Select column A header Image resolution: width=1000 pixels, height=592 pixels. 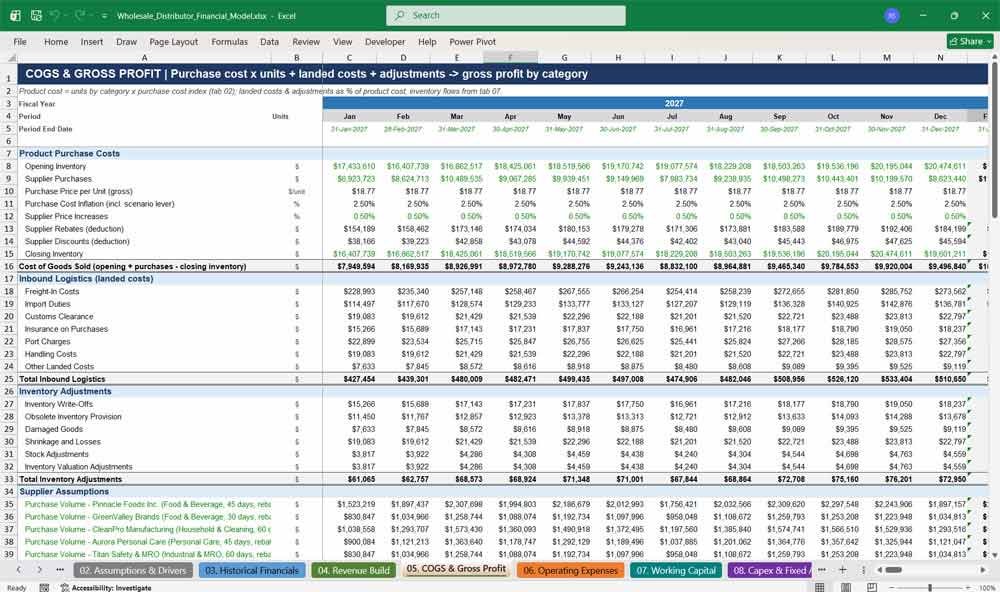144,57
